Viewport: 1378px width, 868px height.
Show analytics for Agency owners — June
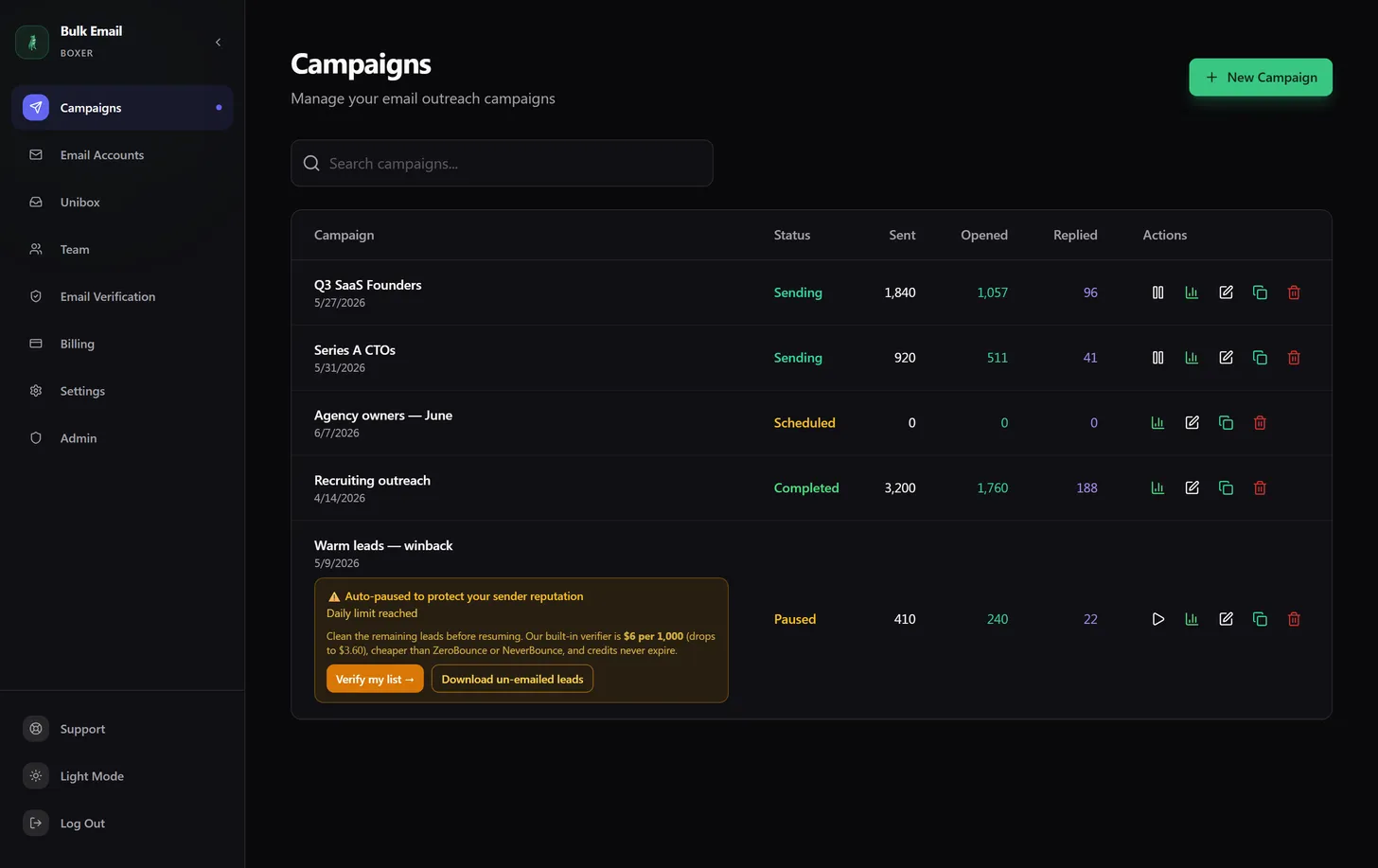1157,423
